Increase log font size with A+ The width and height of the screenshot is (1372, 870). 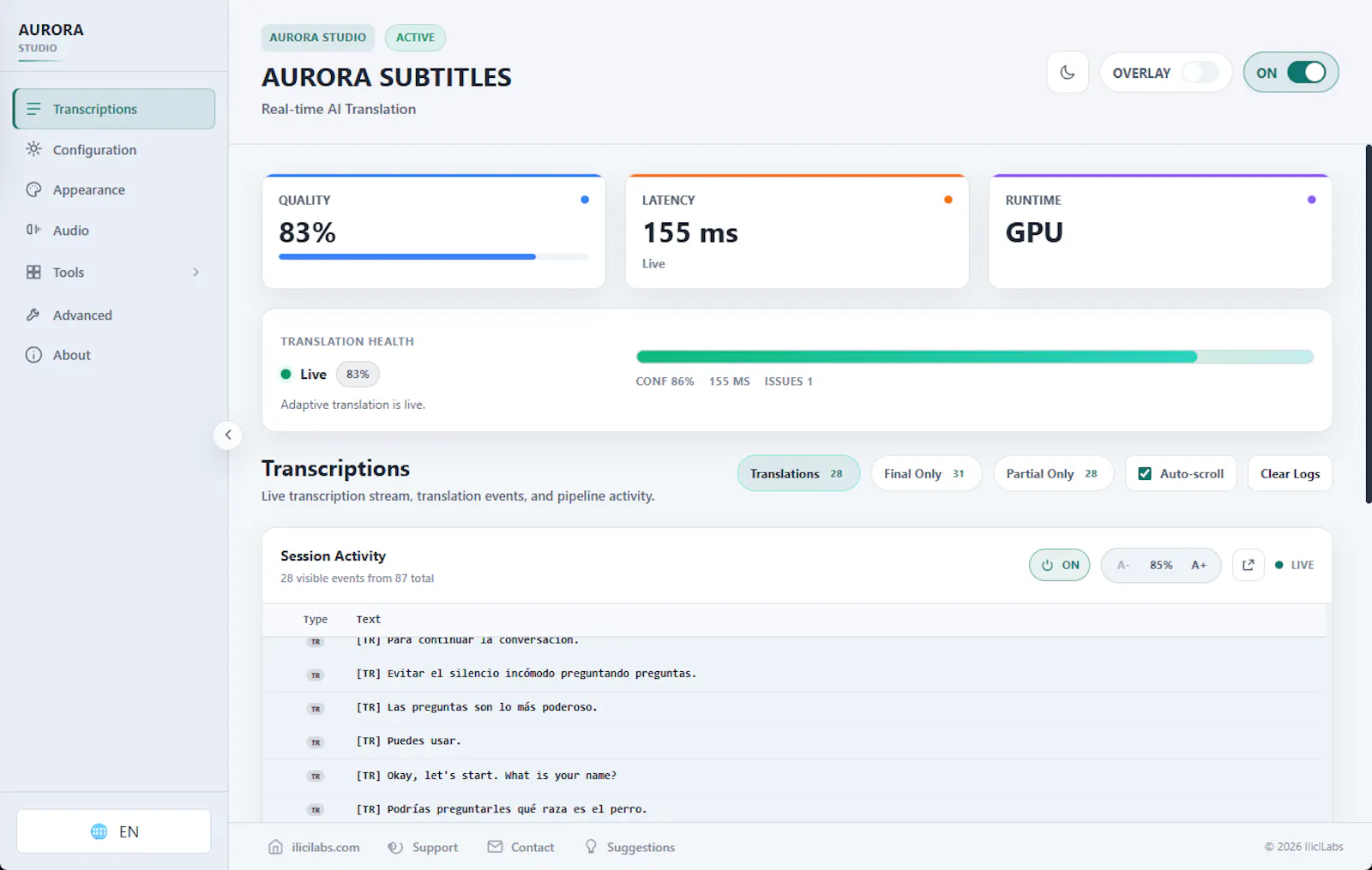[x=1199, y=565]
